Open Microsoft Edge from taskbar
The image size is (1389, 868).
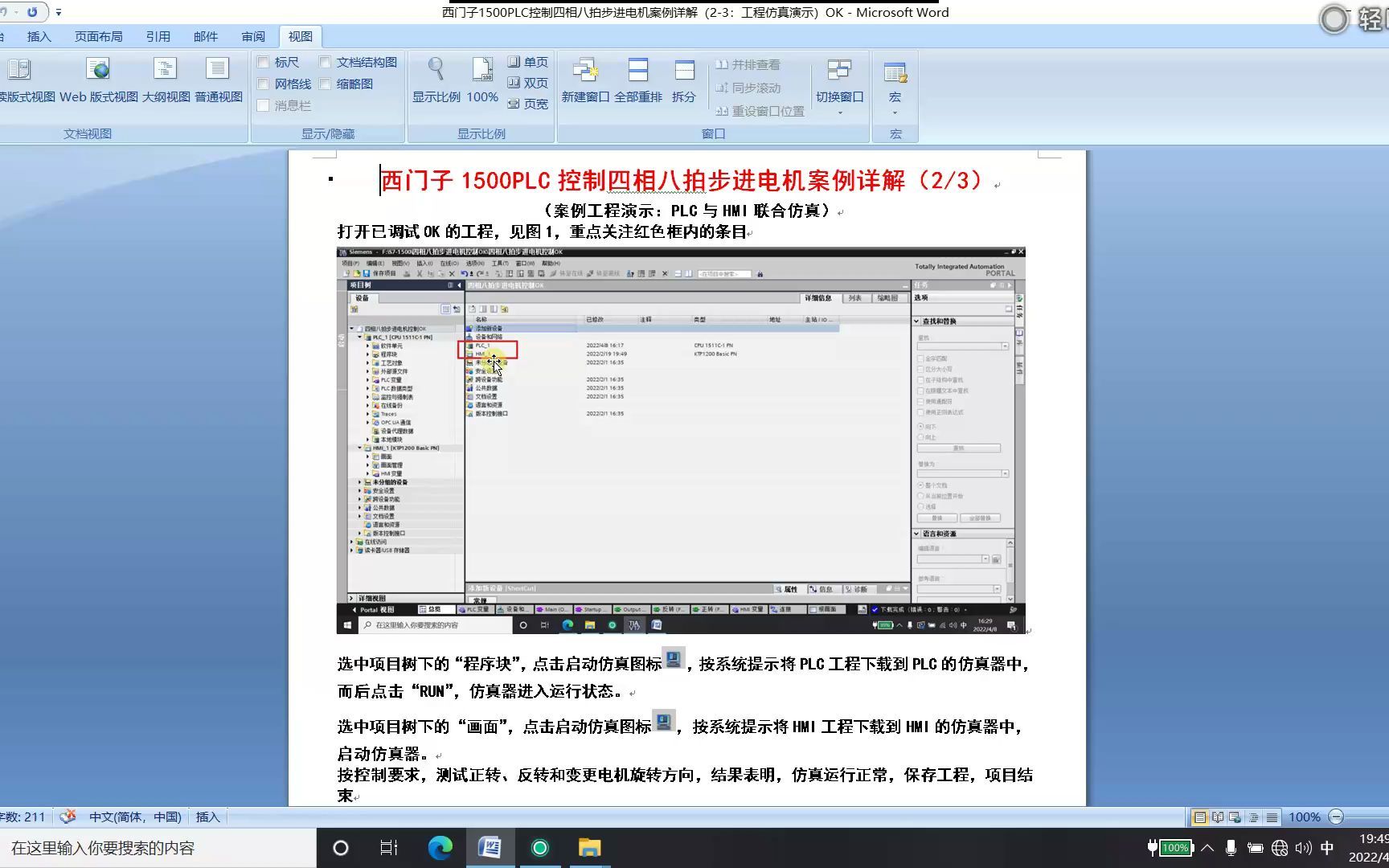click(440, 848)
